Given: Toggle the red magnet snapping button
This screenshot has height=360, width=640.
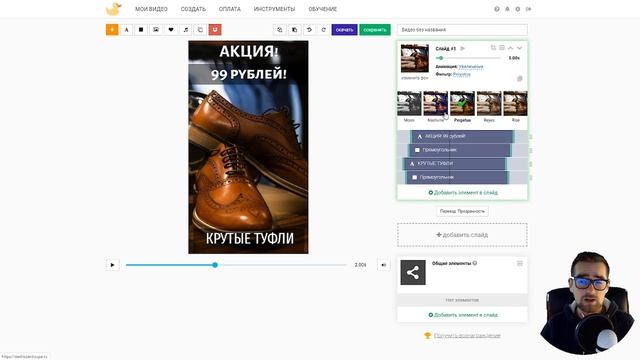Looking at the screenshot, I should tap(215, 30).
